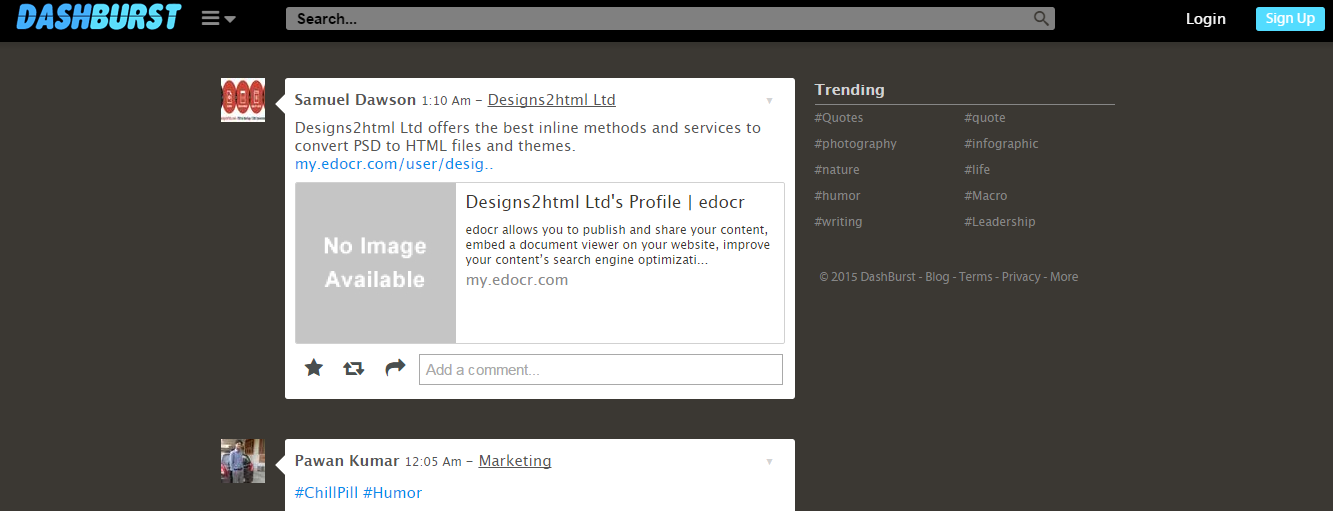Image resolution: width=1333 pixels, height=511 pixels.
Task: Click the #Humor hashtag in Pawan's post
Action: point(392,493)
